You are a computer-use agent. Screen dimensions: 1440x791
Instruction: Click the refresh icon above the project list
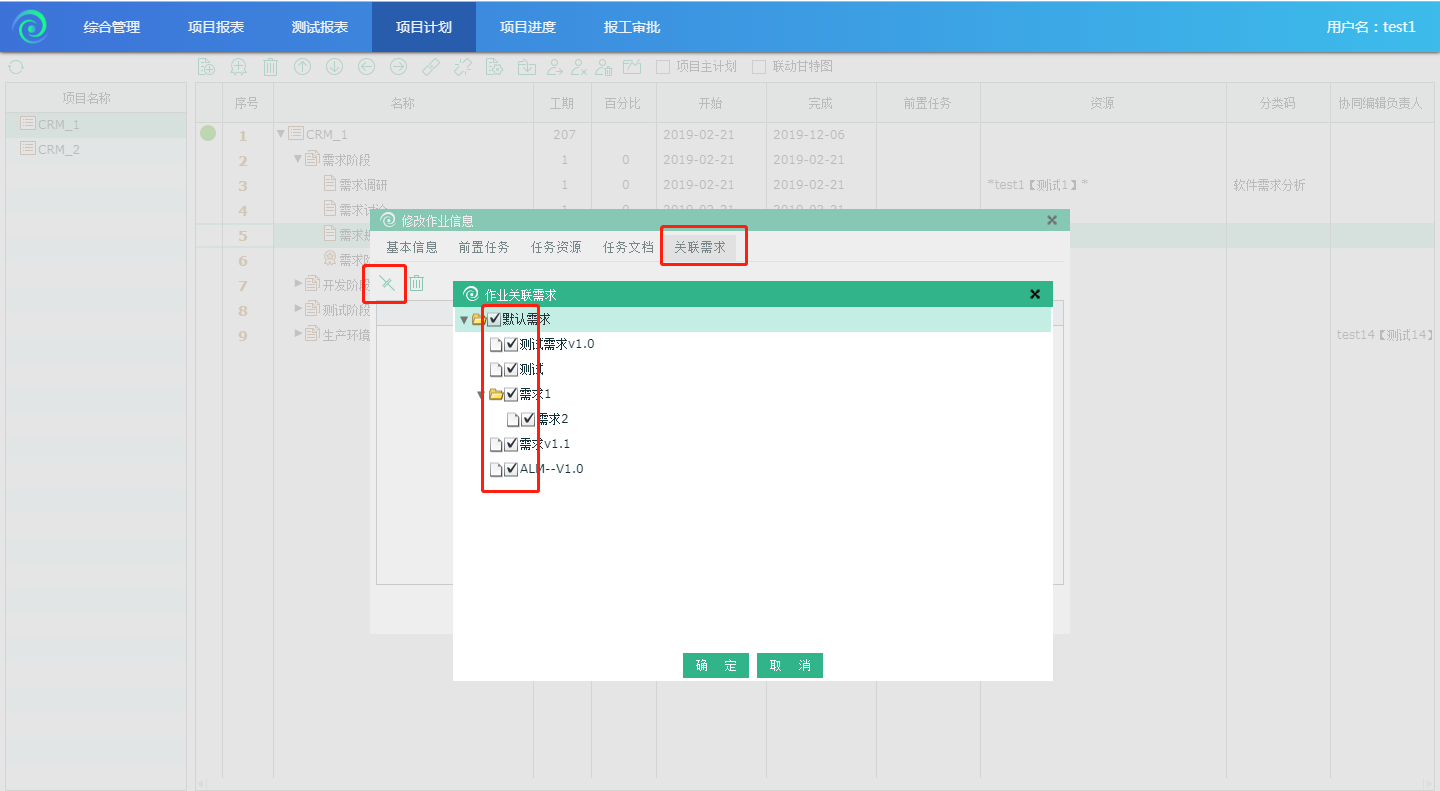pos(16,67)
